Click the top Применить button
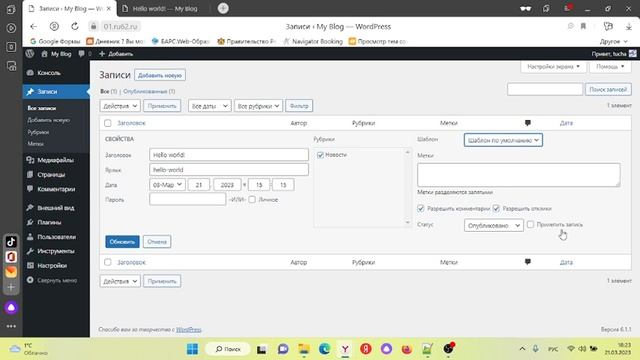The image size is (640, 360). (162, 106)
